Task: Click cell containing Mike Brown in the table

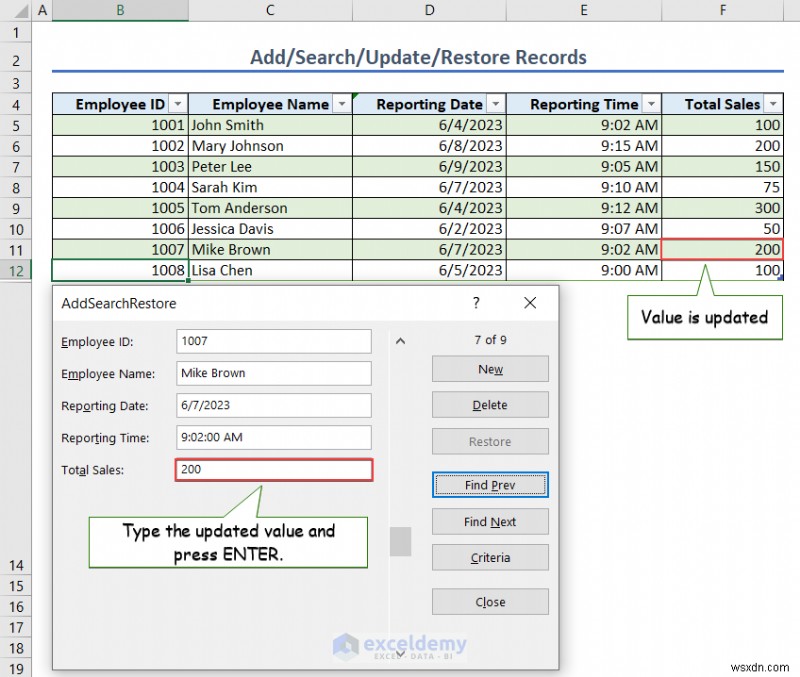Action: coord(270,249)
